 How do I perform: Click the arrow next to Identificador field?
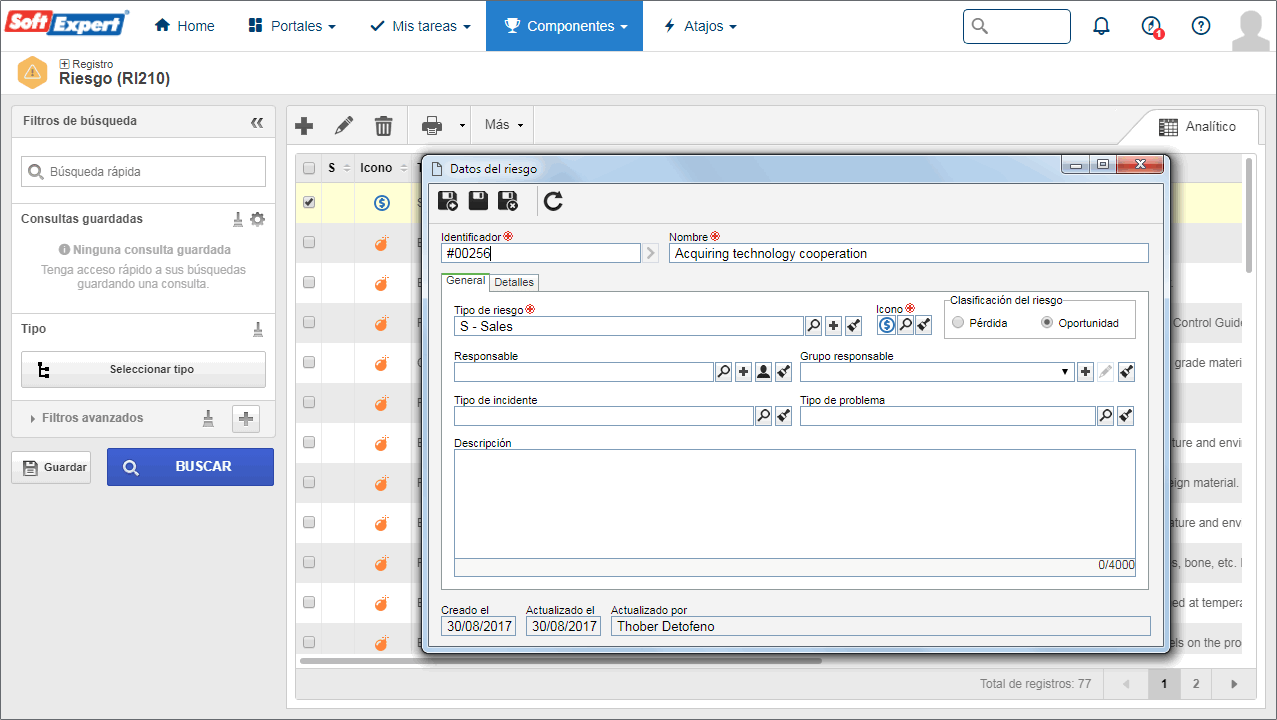click(x=651, y=254)
